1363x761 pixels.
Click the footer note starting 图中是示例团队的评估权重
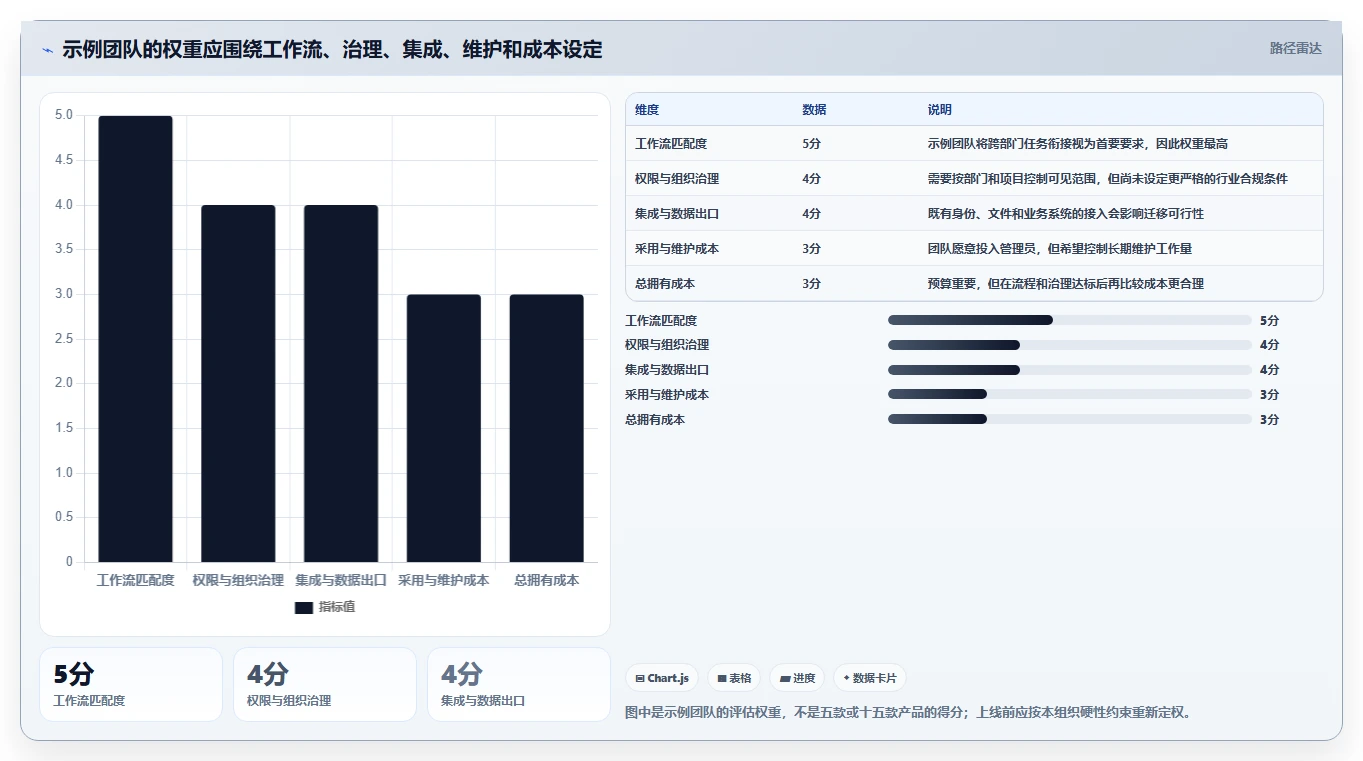[x=908, y=713]
